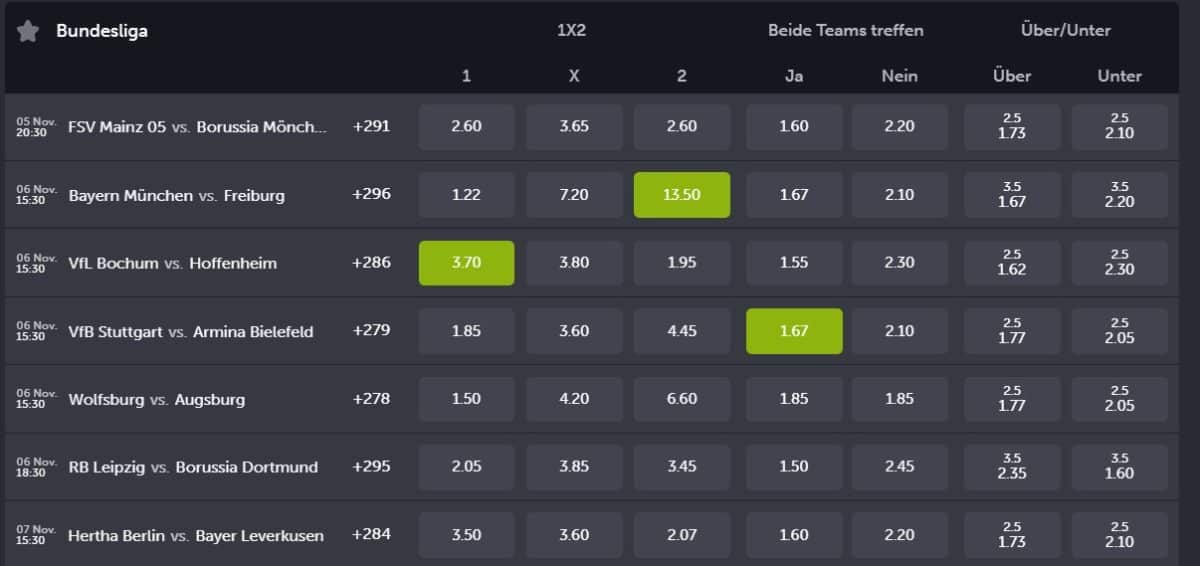Select 2.07 Bayer Leverkusen win odds
Screen dimensions: 1200x566
pos(682,535)
